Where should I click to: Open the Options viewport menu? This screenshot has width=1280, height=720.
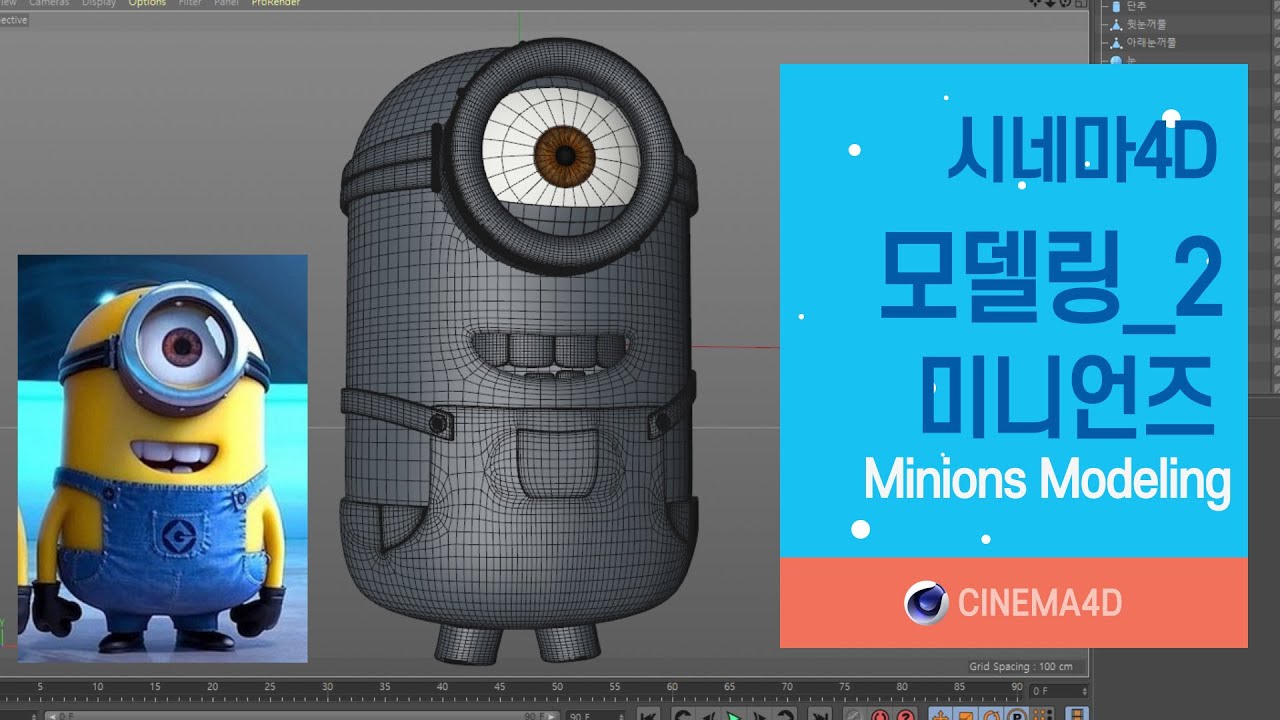pos(147,3)
